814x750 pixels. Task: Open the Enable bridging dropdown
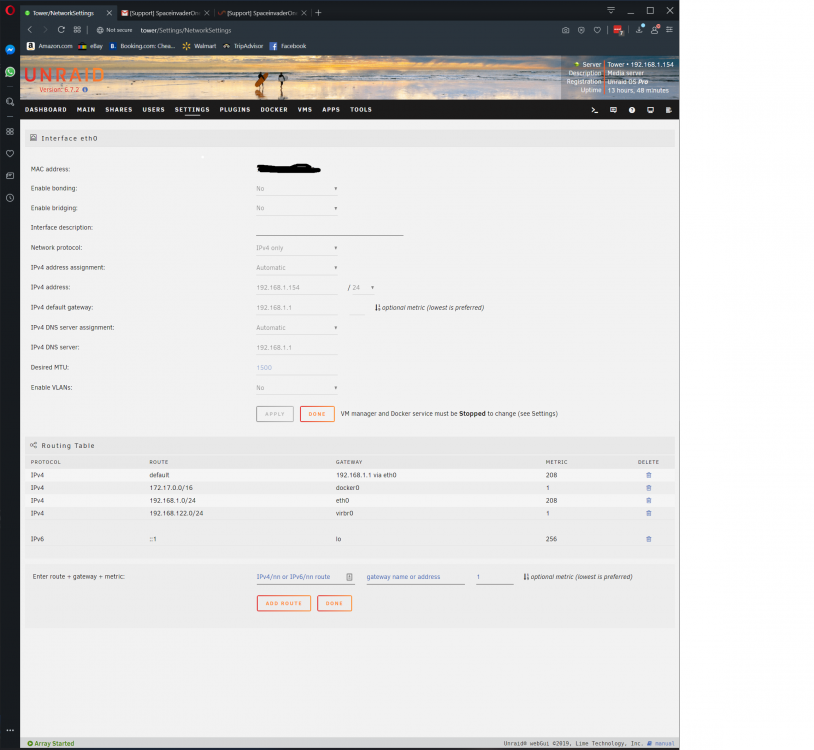coord(296,208)
